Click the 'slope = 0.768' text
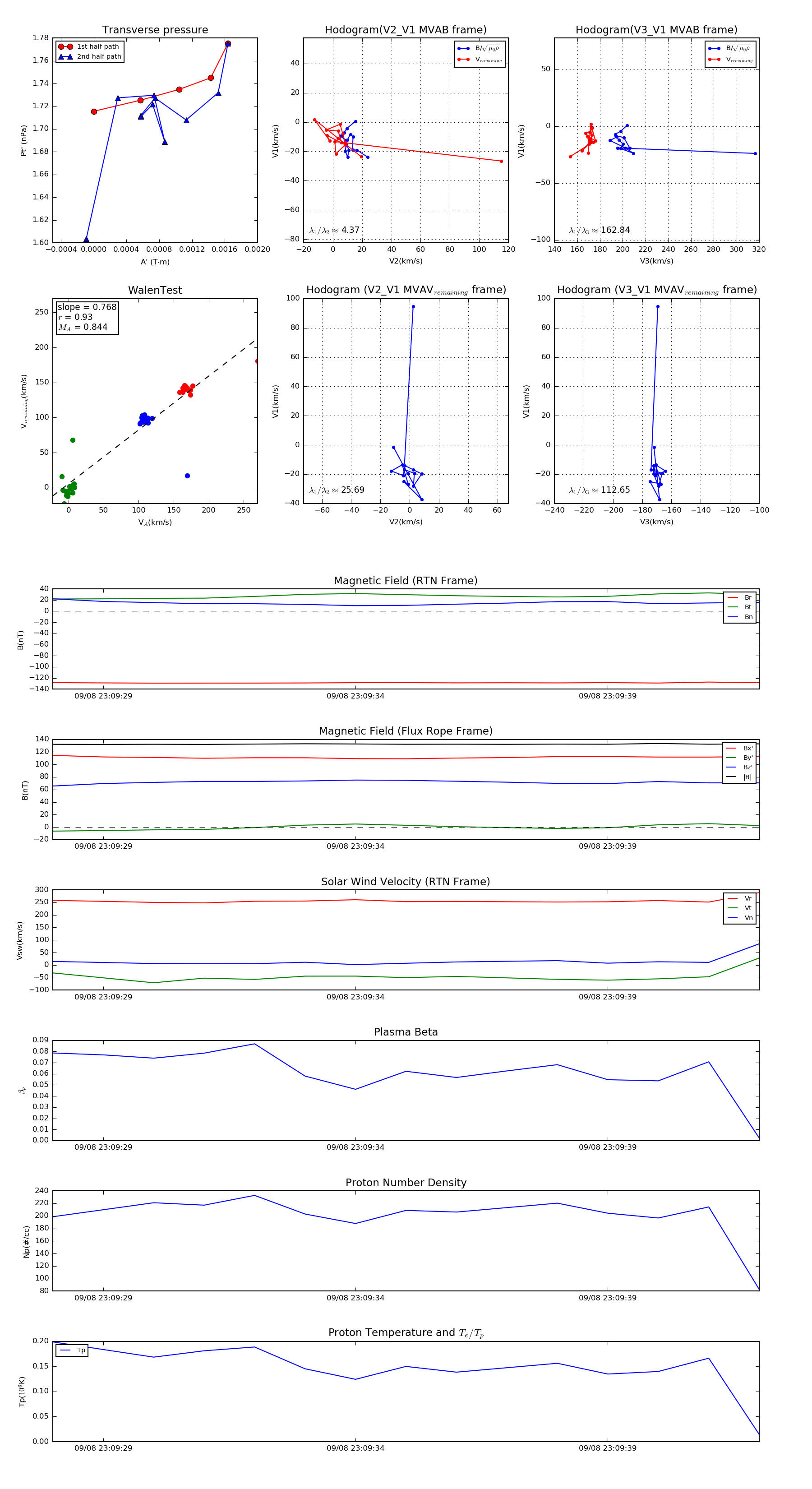Viewport: 812px width, 1489px height. click(87, 307)
